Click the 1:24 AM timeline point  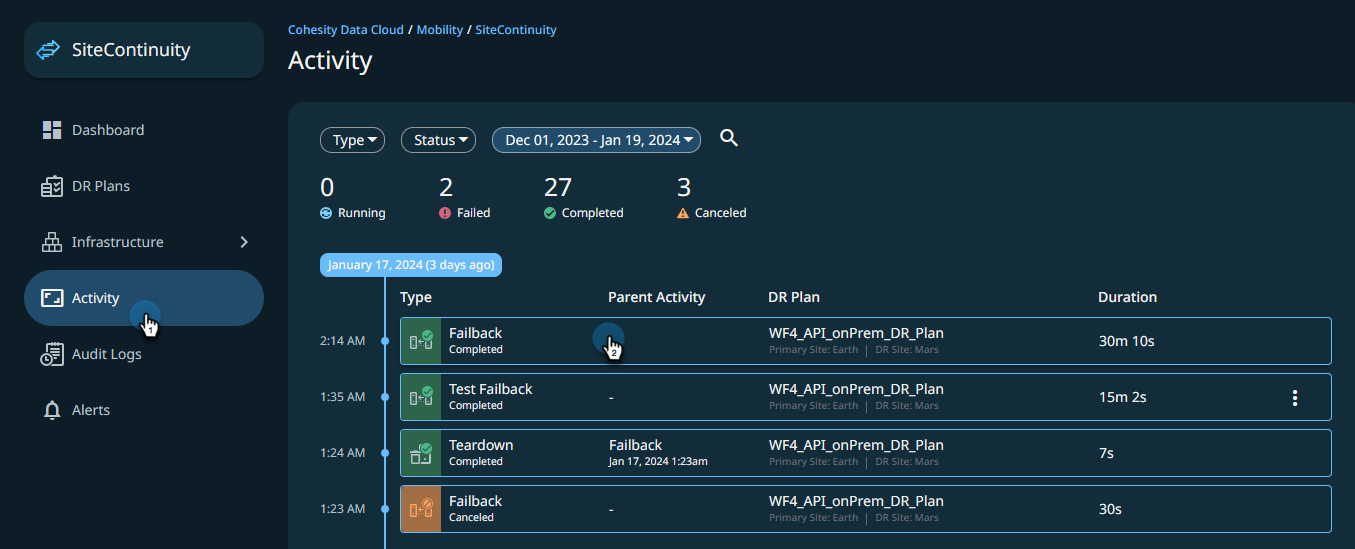[385, 453]
